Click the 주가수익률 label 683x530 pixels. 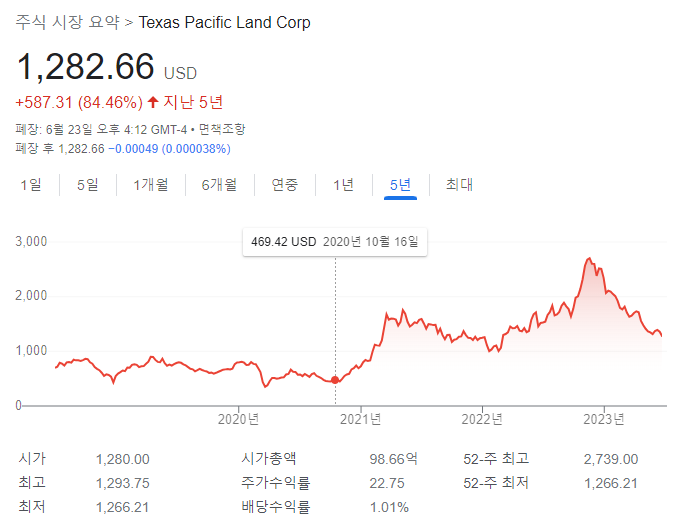click(x=276, y=483)
